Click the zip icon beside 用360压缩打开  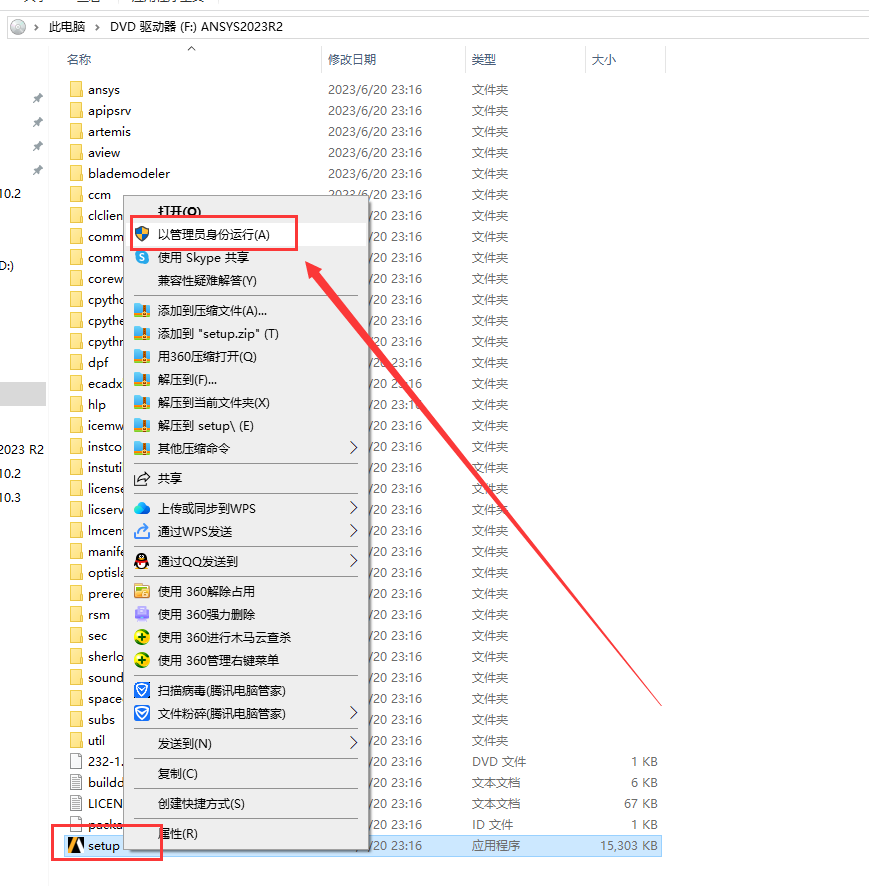[142, 357]
